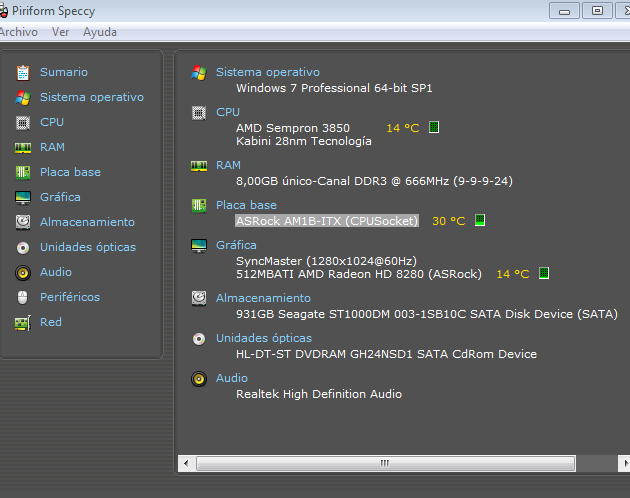Click the Gráfica heading link in summary
Image resolution: width=630 pixels, height=498 pixels.
[236, 245]
